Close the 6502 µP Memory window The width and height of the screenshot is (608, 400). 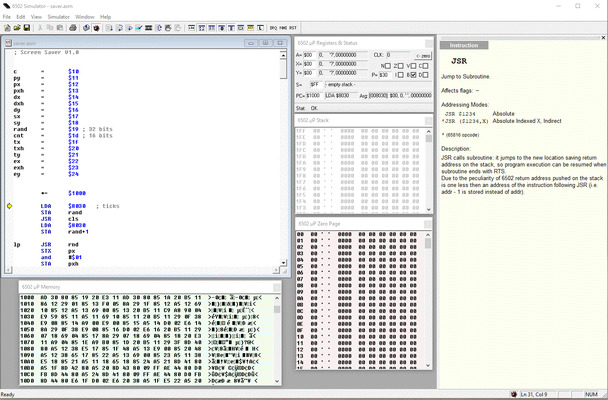pos(276,287)
